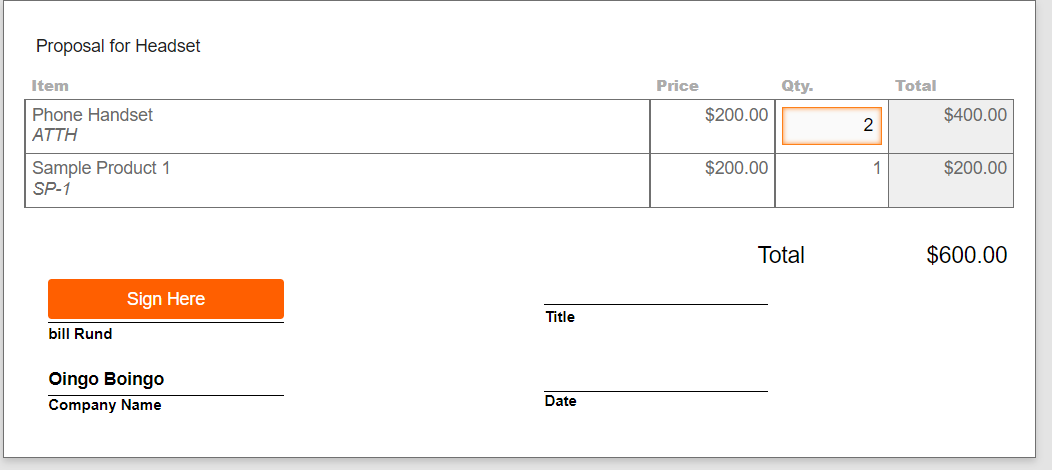Image resolution: width=1052 pixels, height=470 pixels.
Task: Focus the Phone Handset quantity input field
Action: [x=832, y=125]
